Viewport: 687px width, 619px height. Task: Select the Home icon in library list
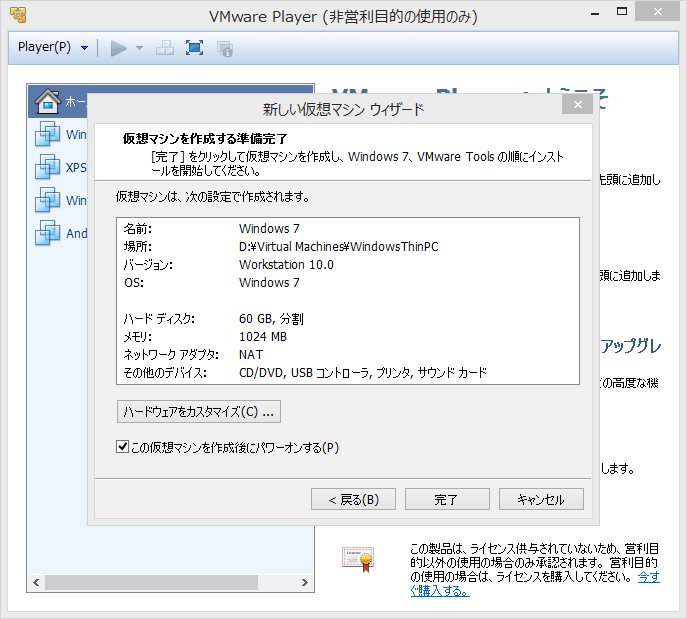(47, 101)
